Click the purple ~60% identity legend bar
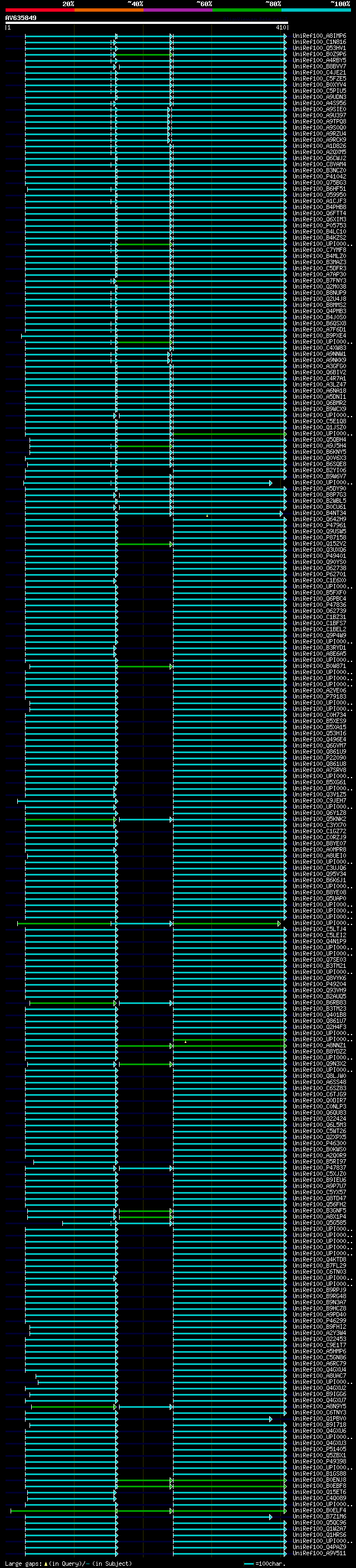 coord(177,10)
